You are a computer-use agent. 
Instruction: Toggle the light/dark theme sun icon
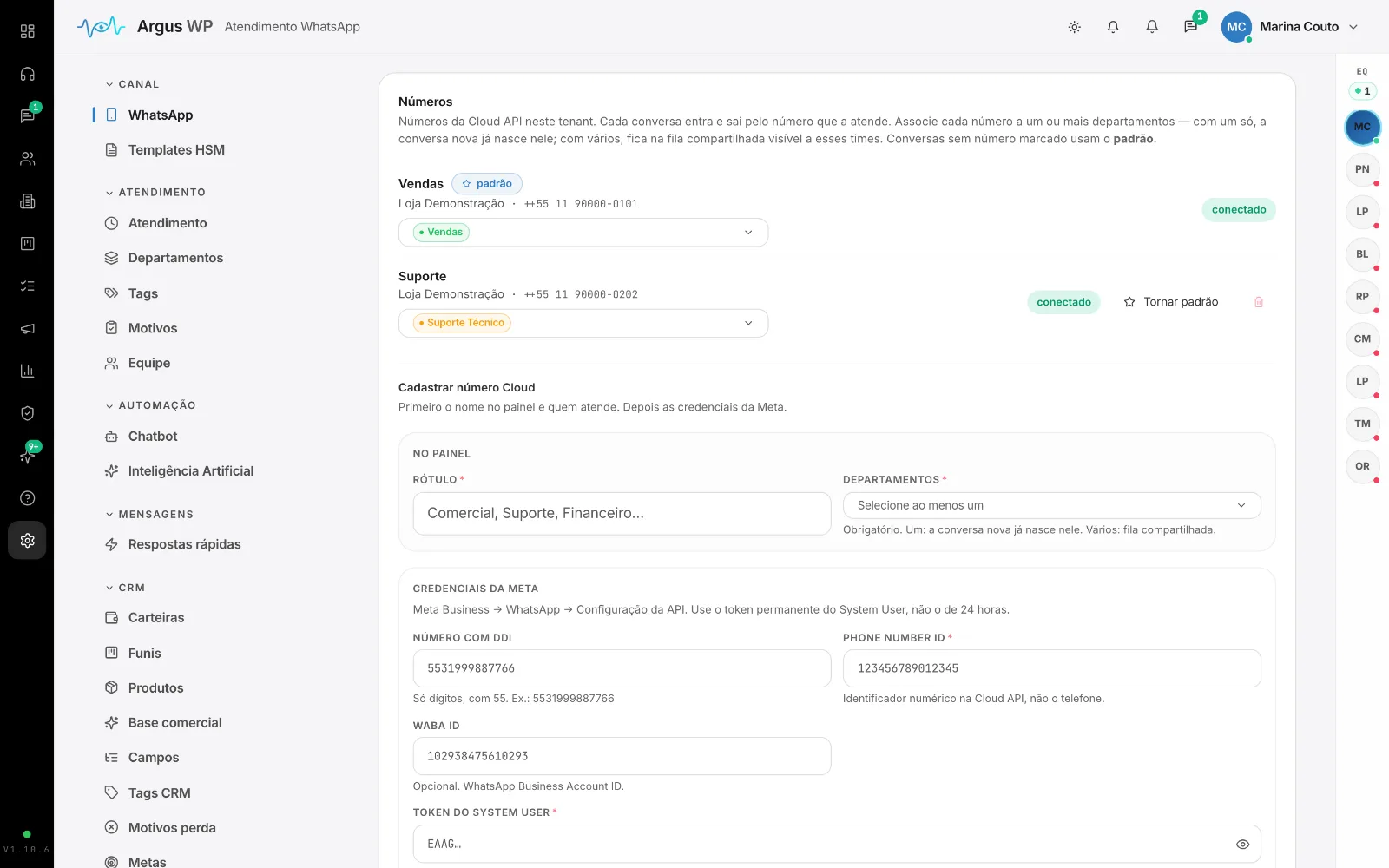(1074, 27)
